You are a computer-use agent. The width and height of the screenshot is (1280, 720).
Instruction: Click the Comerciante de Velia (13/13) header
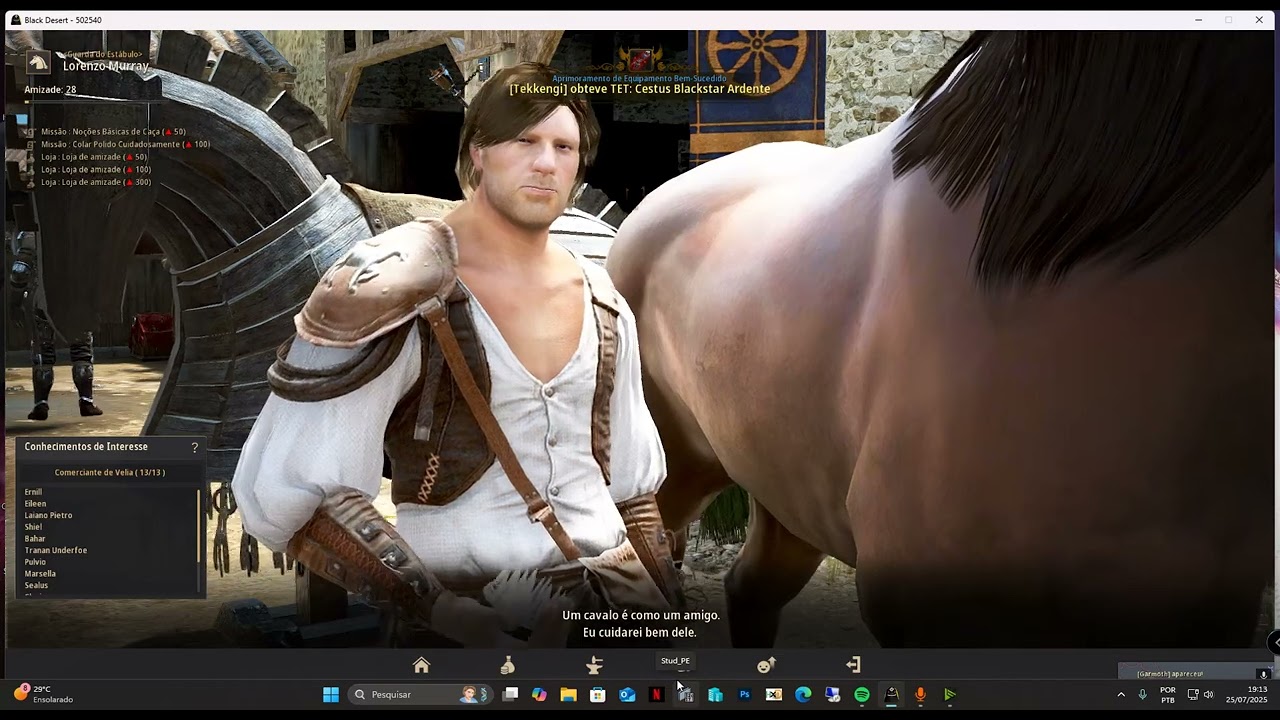click(x=110, y=472)
